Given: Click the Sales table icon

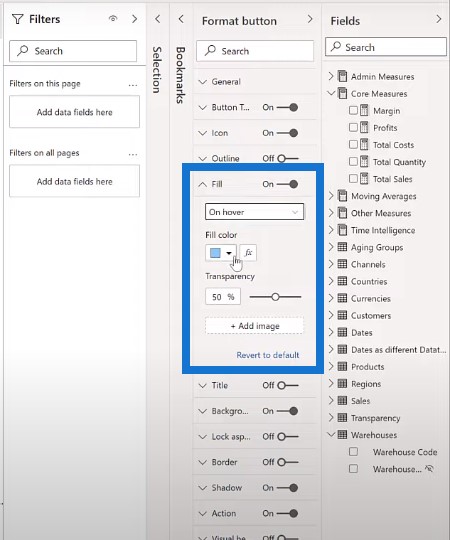Looking at the screenshot, I should [342, 400].
